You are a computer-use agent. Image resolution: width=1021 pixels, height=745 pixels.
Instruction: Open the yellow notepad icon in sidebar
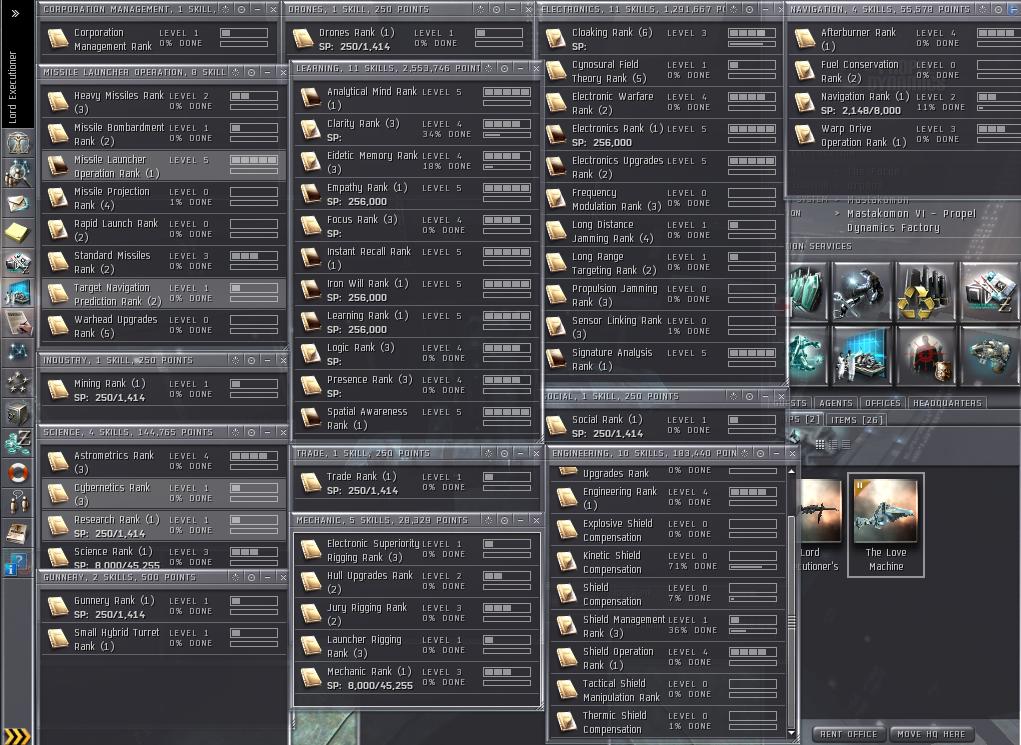tap(17, 233)
